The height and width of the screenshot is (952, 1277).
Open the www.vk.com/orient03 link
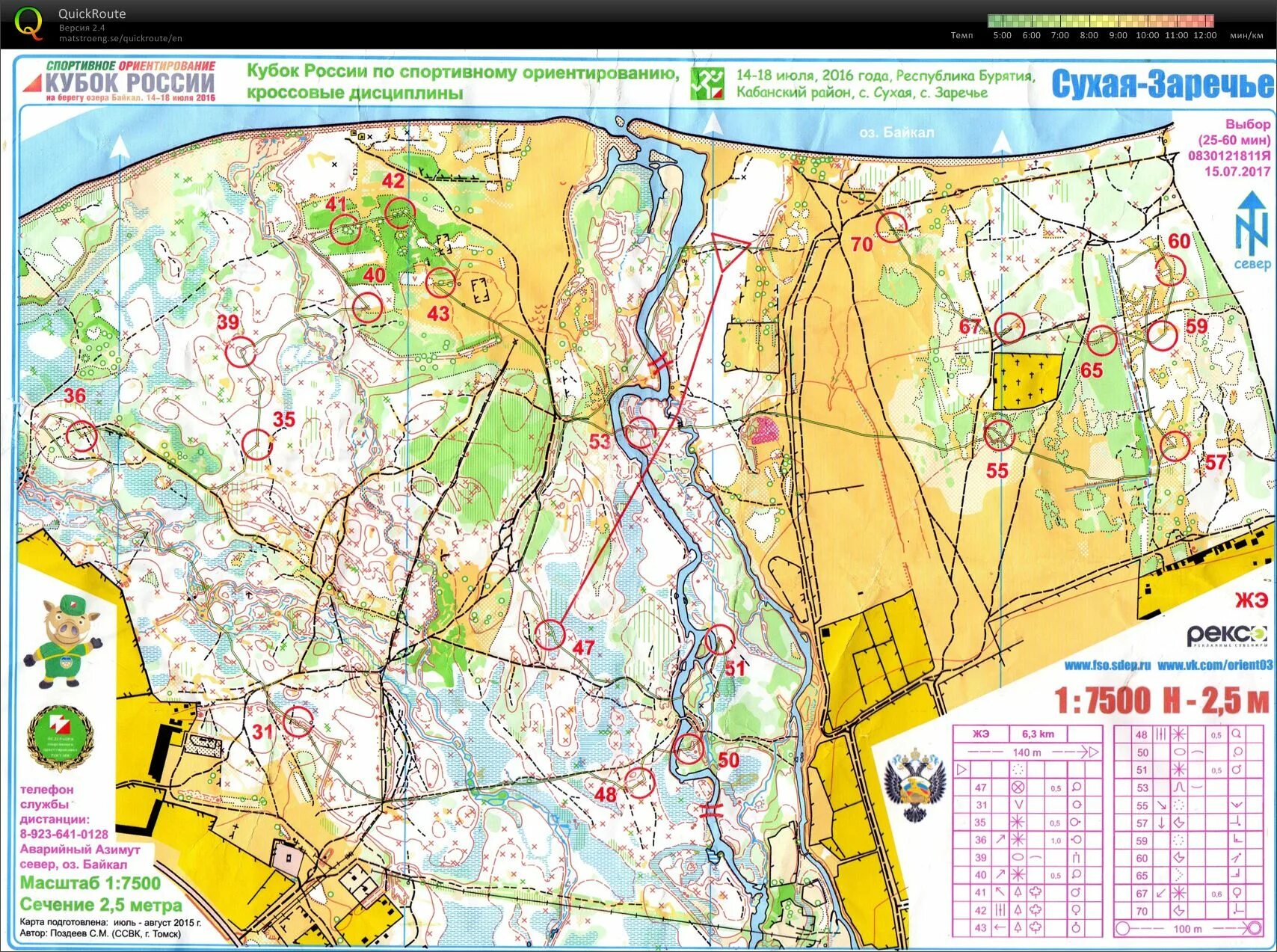pos(1215,665)
